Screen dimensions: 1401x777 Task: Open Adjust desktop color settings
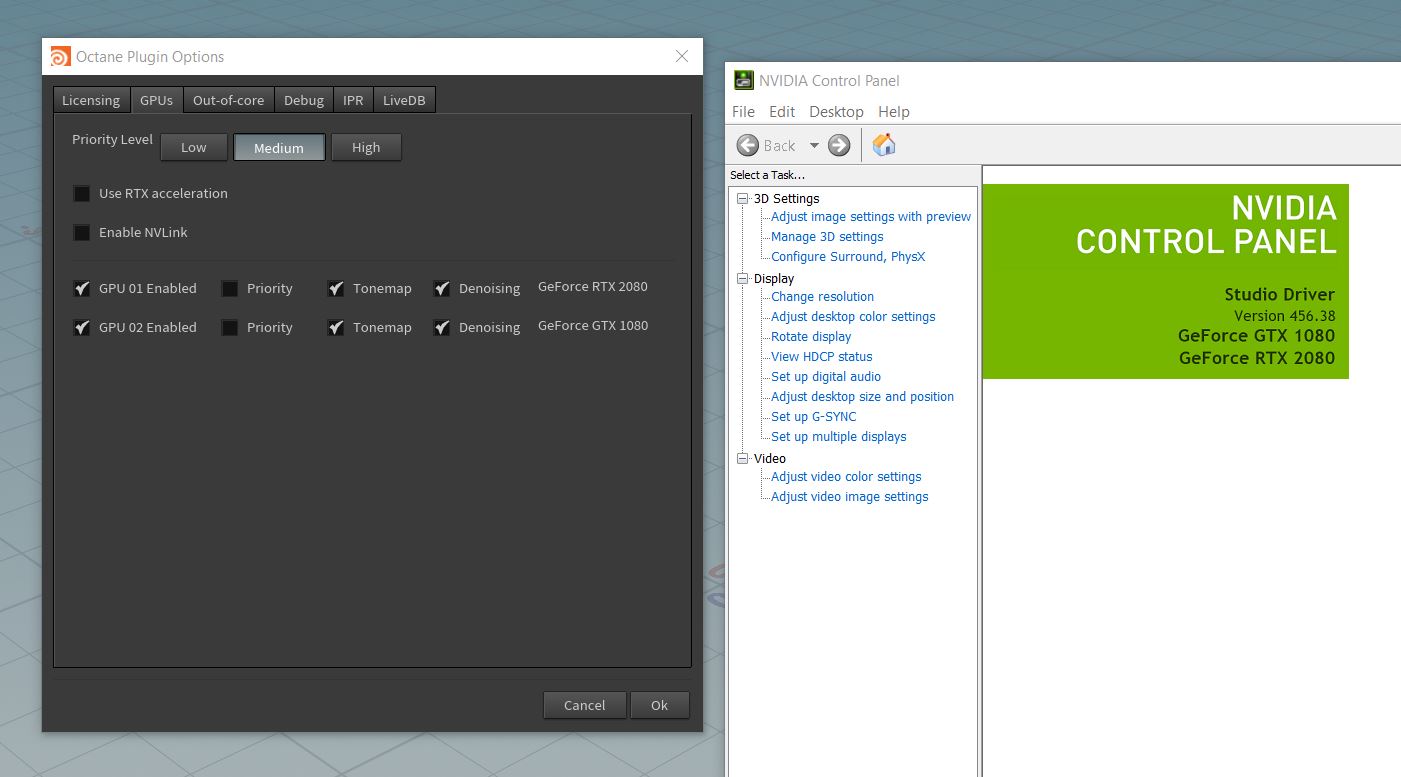853,317
